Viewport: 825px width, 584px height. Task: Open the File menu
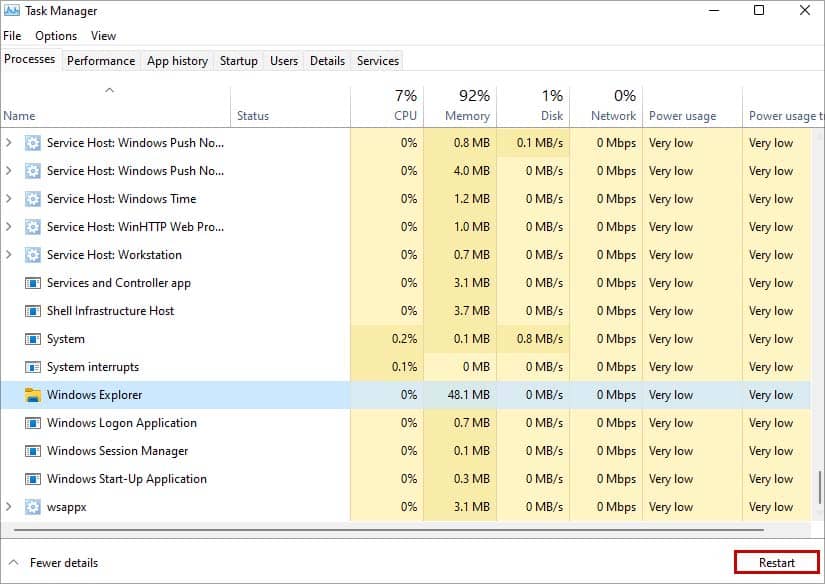[12, 36]
